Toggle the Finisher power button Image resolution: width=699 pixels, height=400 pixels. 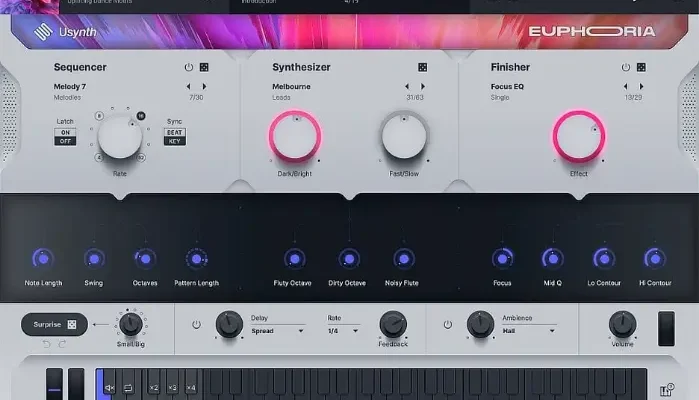click(x=626, y=67)
